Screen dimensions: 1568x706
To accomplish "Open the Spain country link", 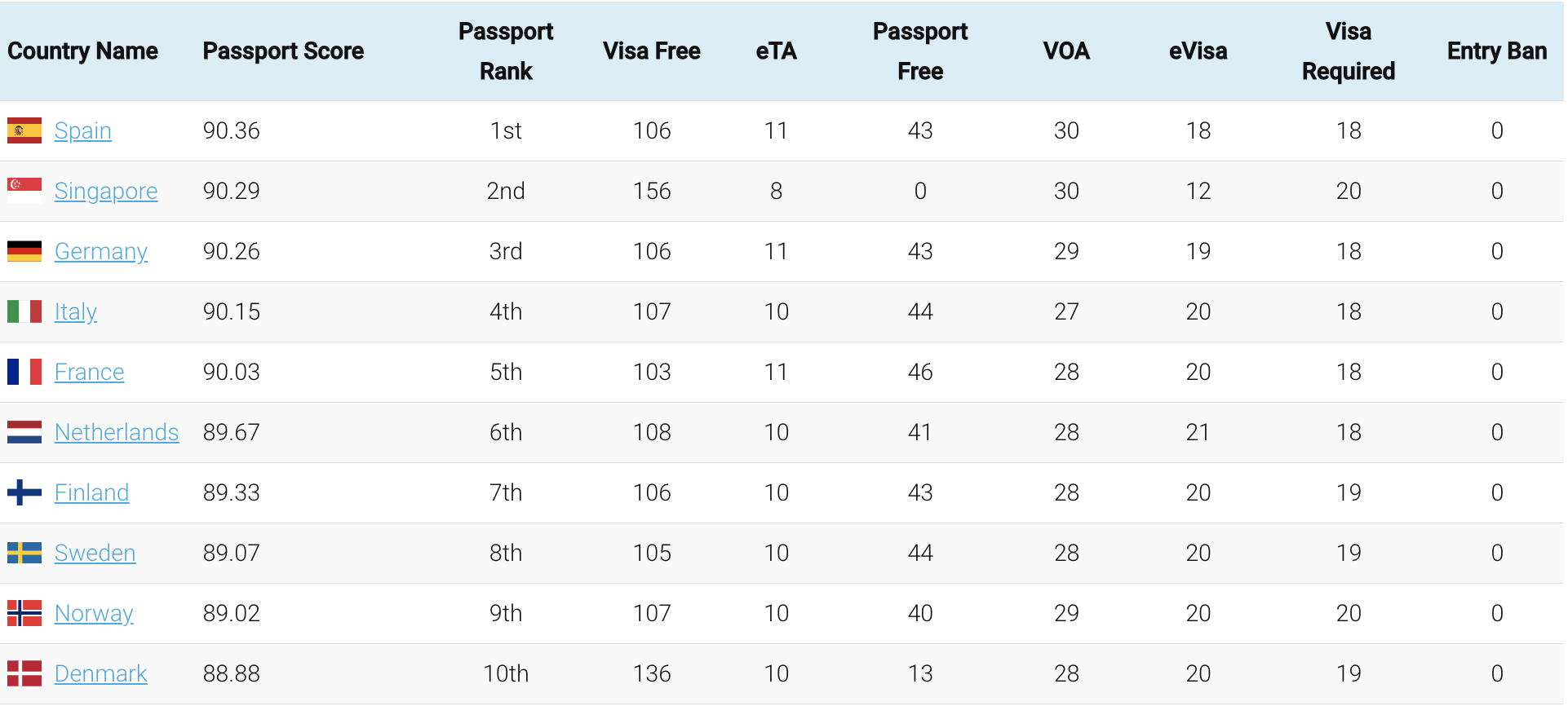I will click(x=83, y=130).
